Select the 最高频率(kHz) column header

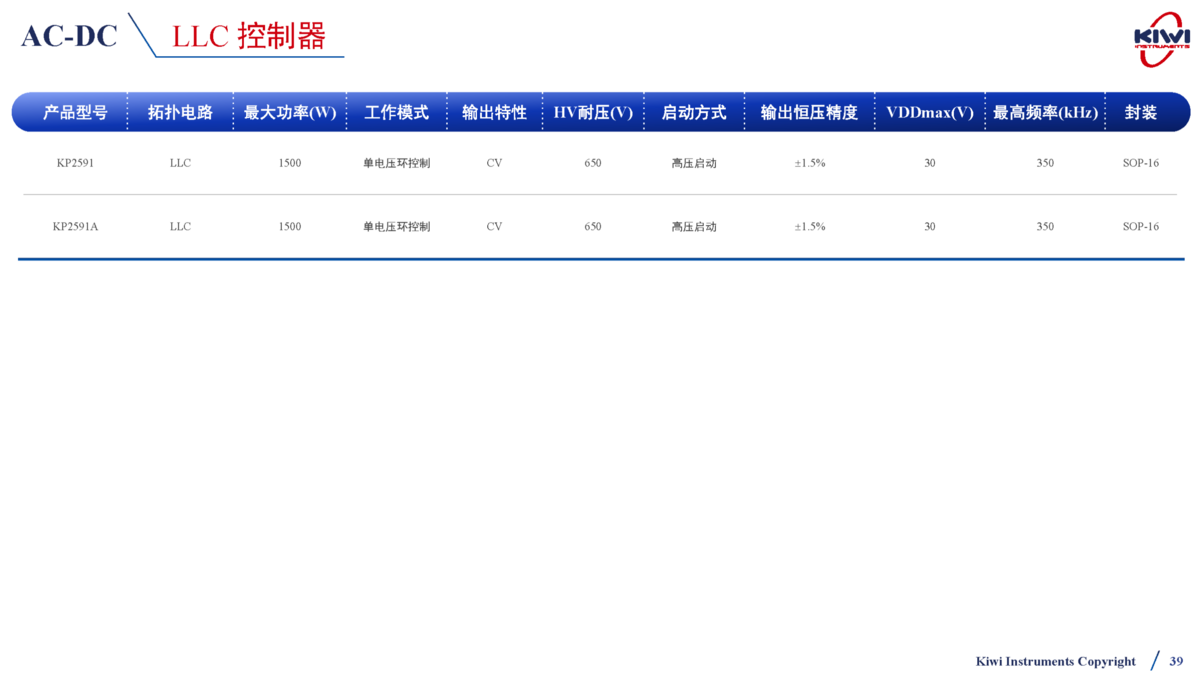tap(1045, 112)
